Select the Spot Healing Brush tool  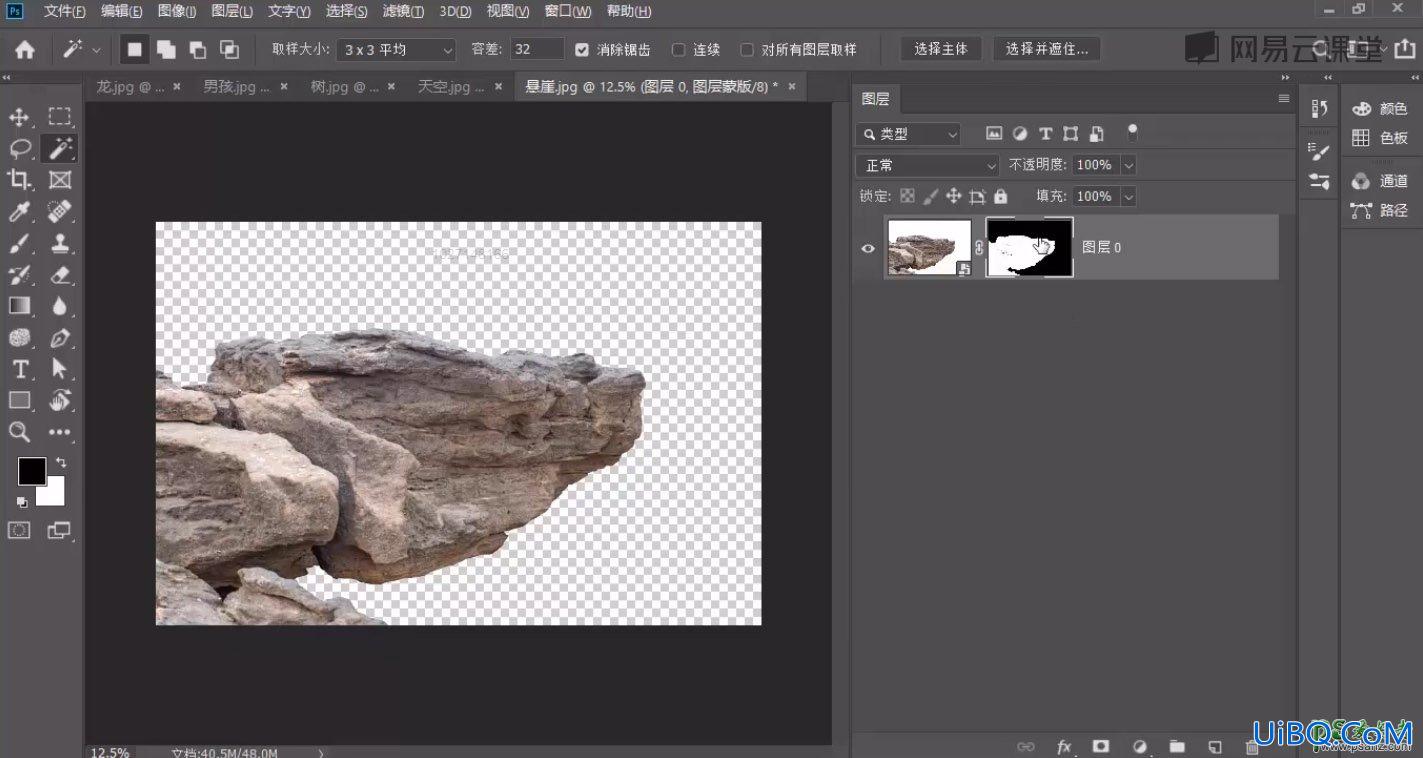pyautogui.click(x=60, y=211)
